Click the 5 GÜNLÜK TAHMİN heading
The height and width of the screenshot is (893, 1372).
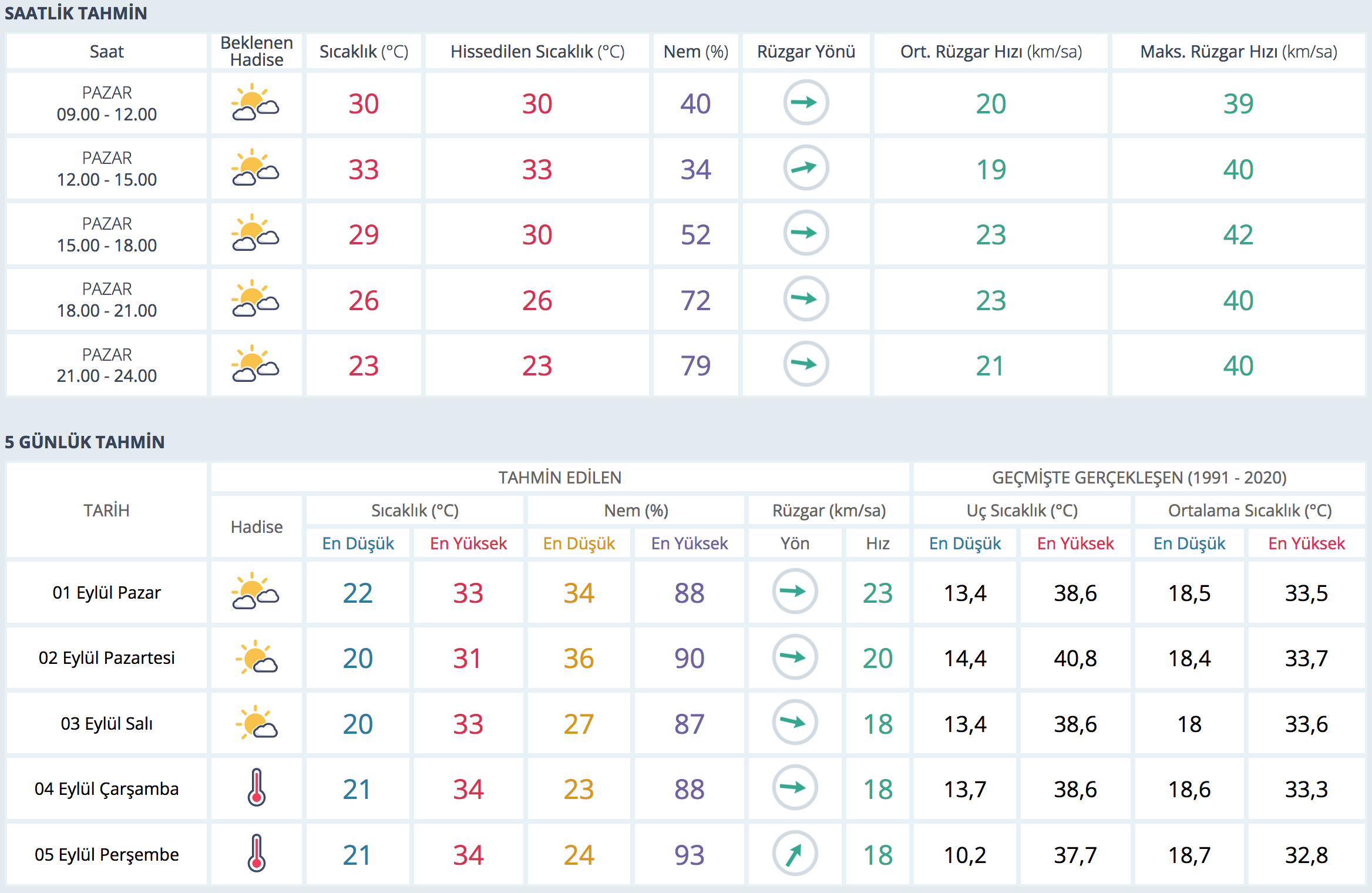coord(85,442)
